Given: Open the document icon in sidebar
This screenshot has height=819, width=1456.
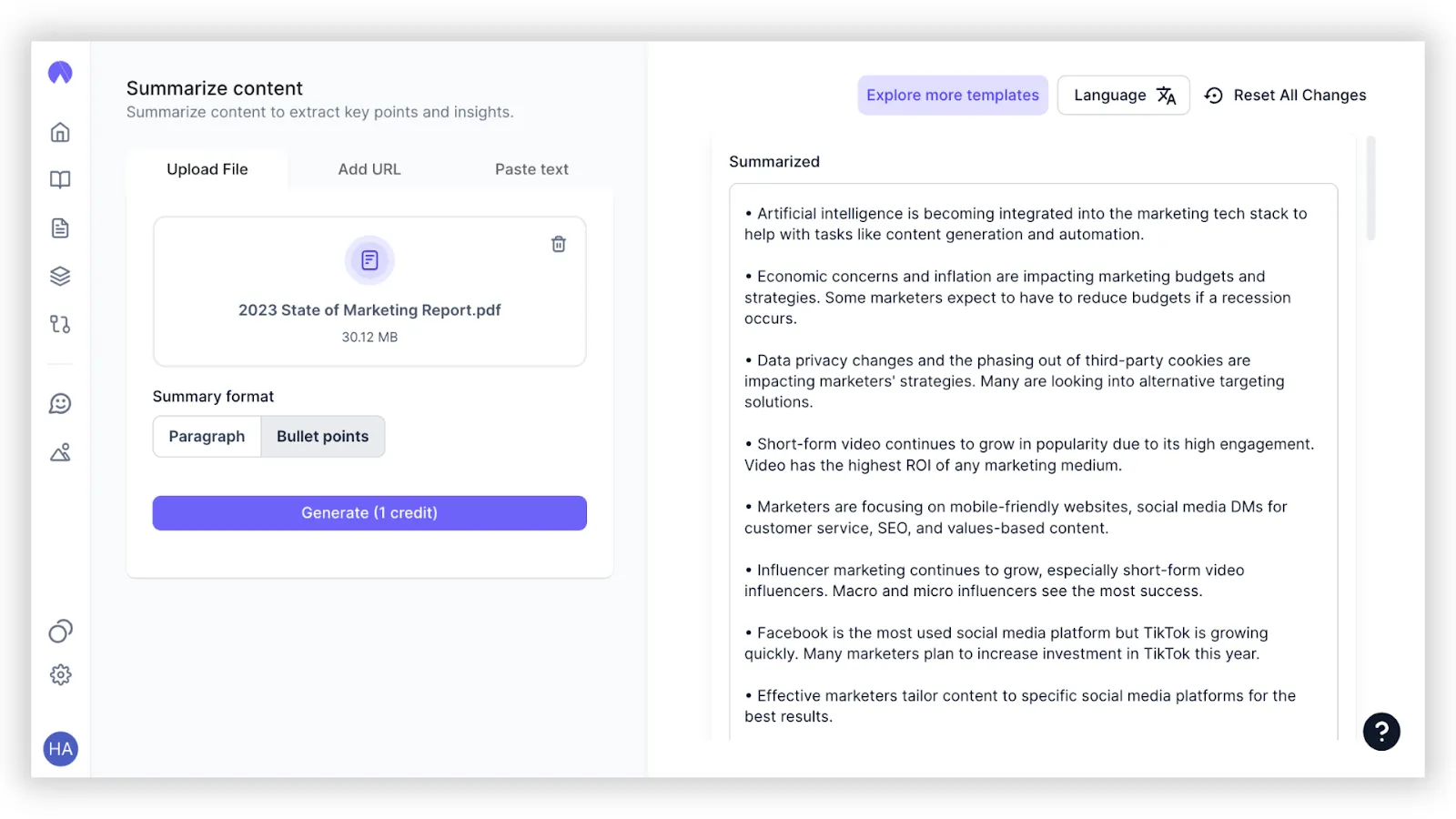Looking at the screenshot, I should (60, 228).
